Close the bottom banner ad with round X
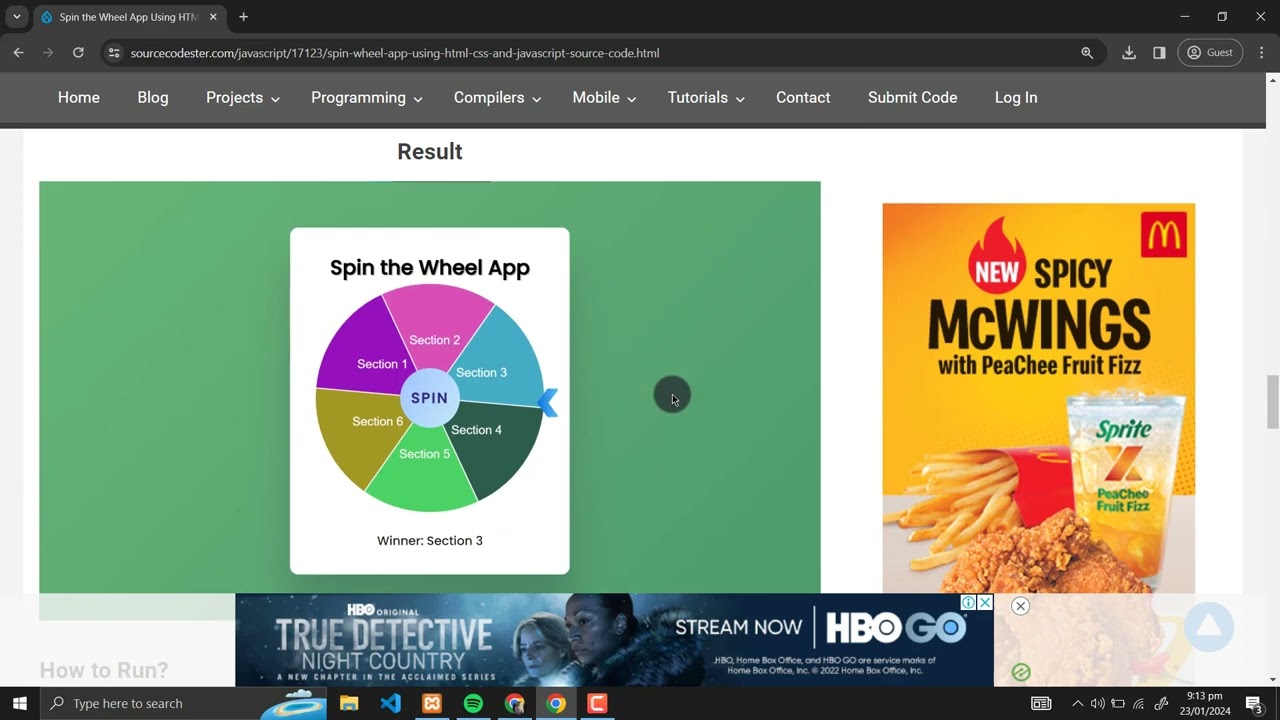This screenshot has height=720, width=1280. [x=1020, y=606]
